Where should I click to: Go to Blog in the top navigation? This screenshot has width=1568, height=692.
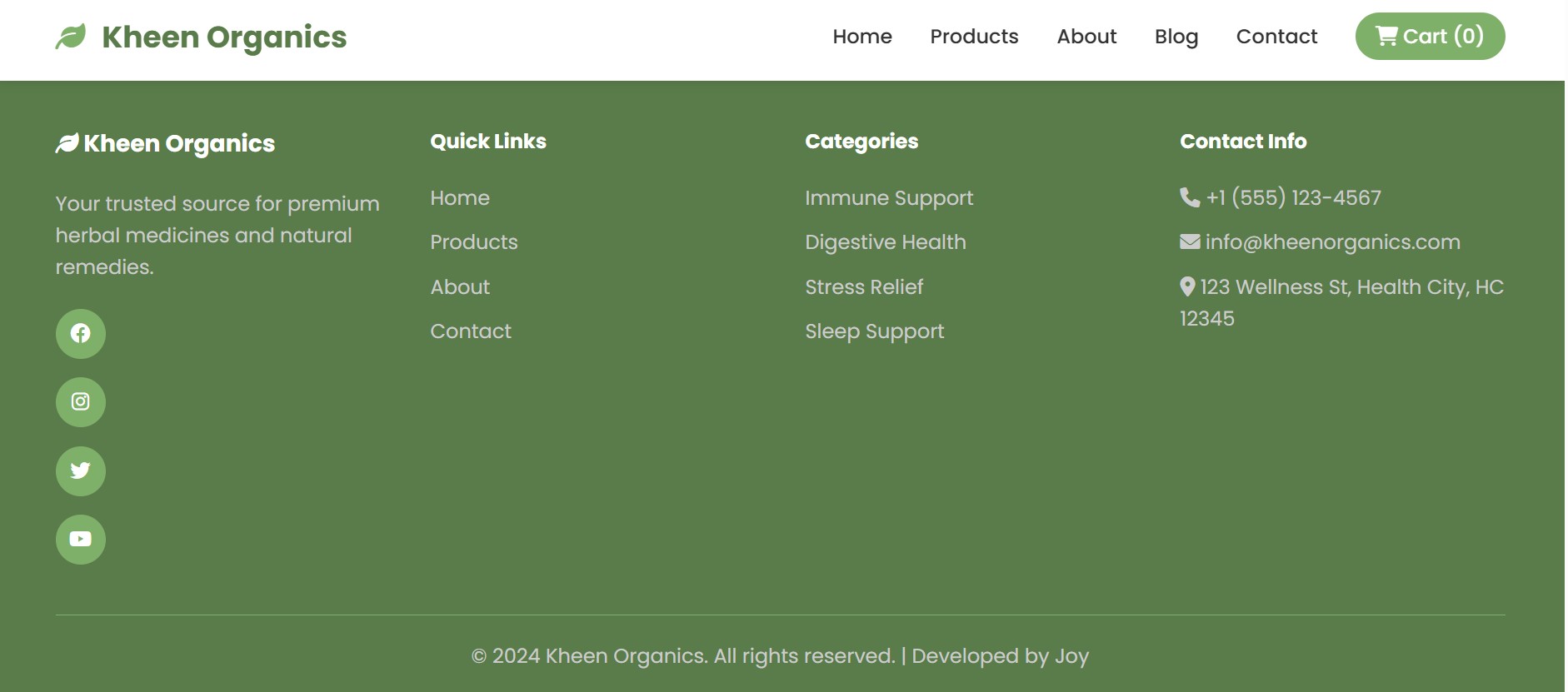coord(1176,37)
